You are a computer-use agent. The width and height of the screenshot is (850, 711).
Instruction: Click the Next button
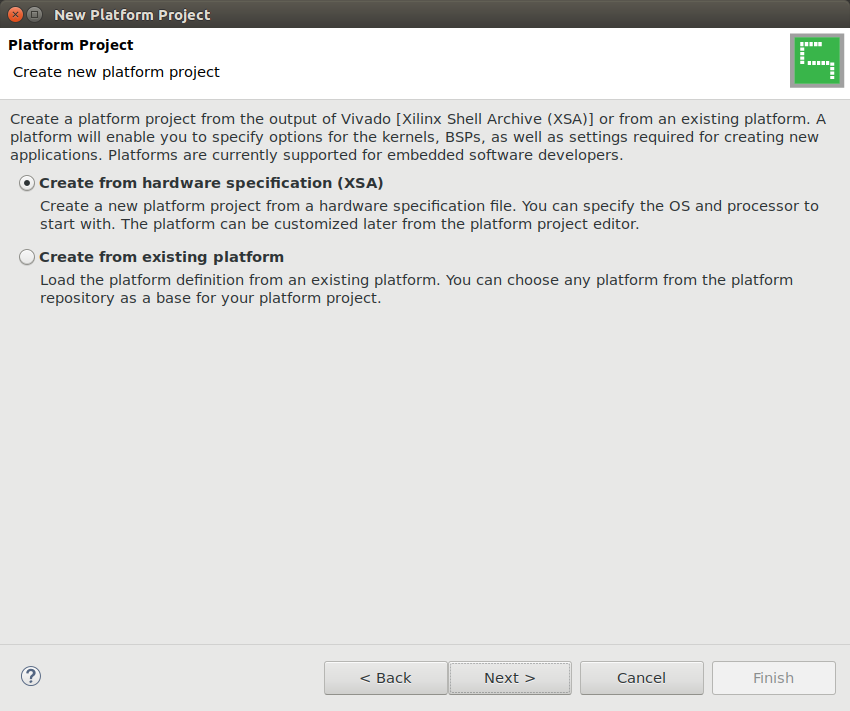[509, 677]
